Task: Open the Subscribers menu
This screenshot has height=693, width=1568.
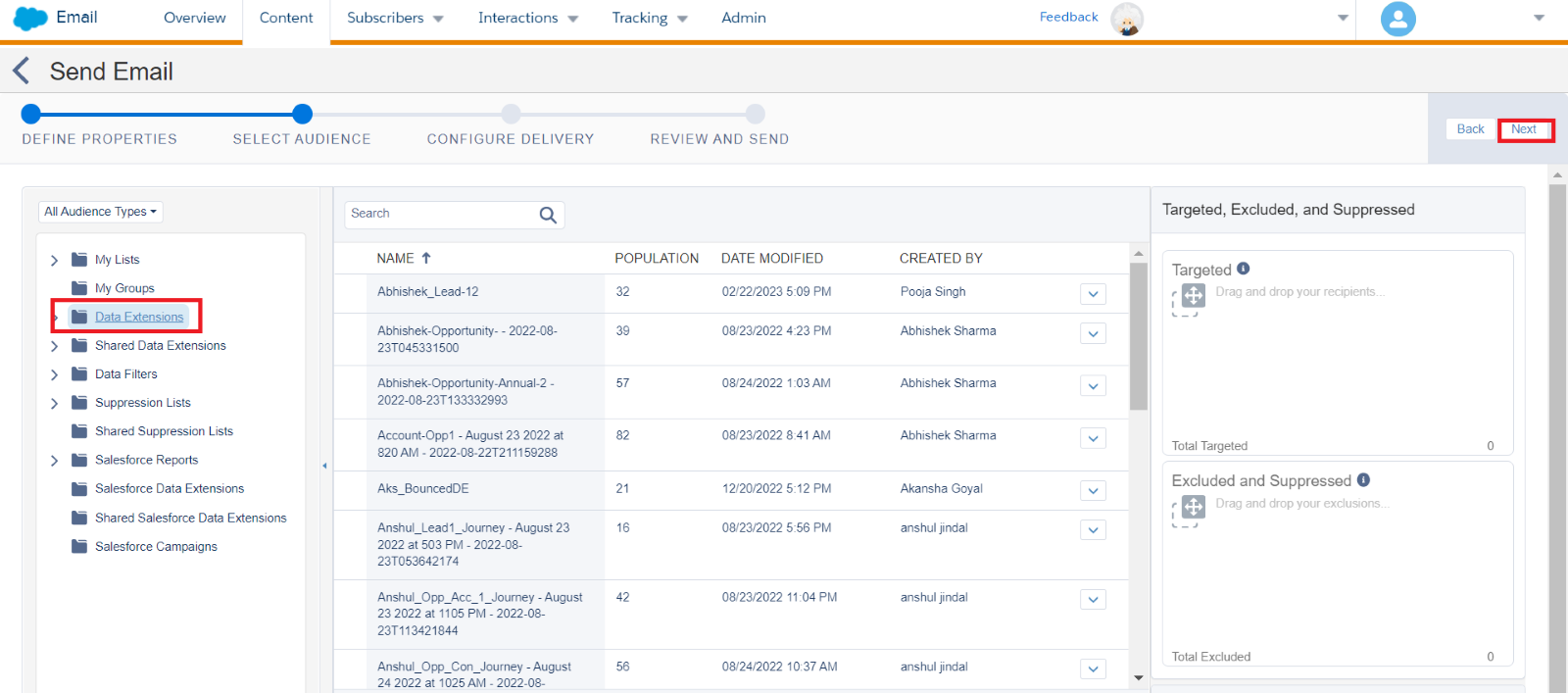Action: tap(395, 18)
